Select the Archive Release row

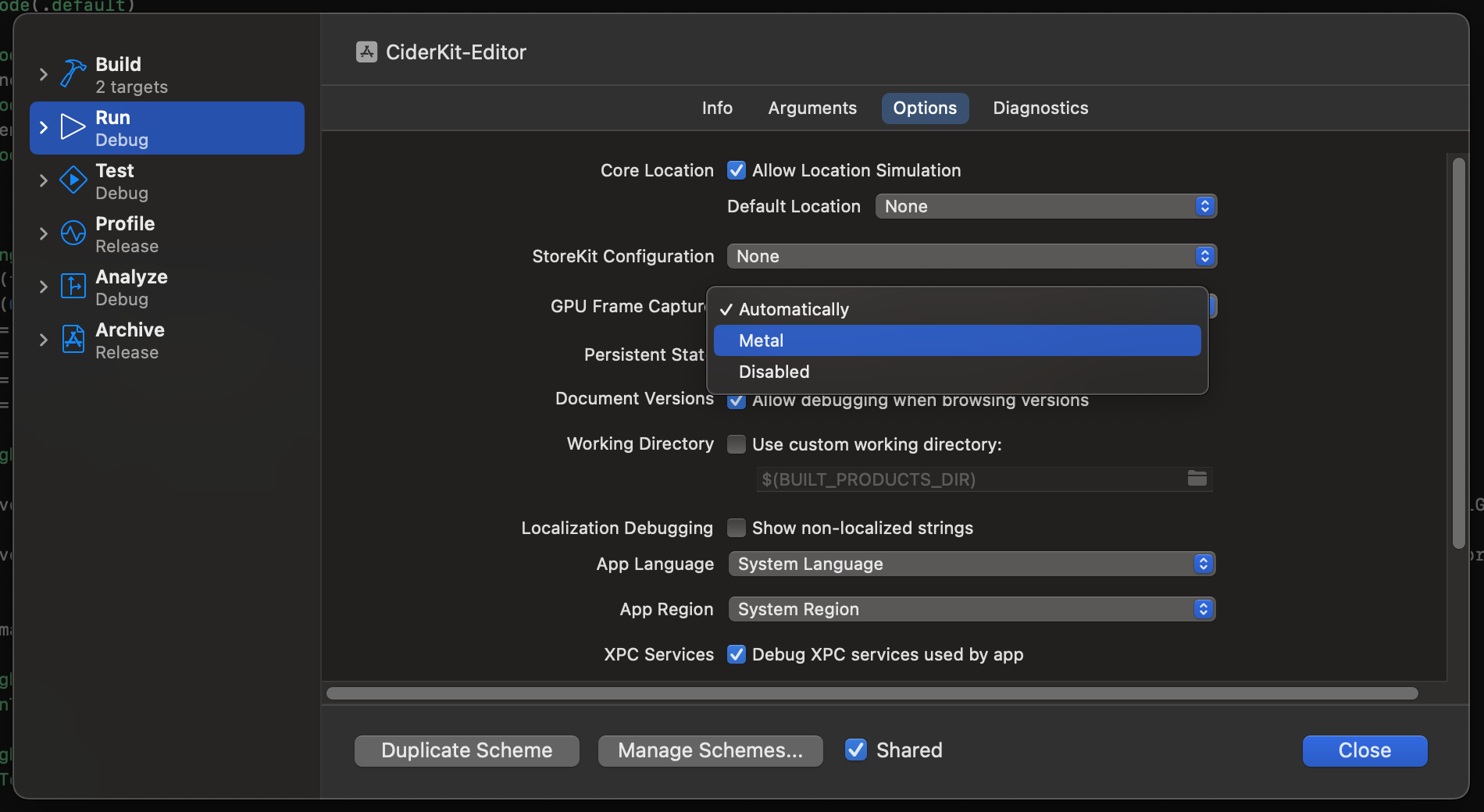167,340
